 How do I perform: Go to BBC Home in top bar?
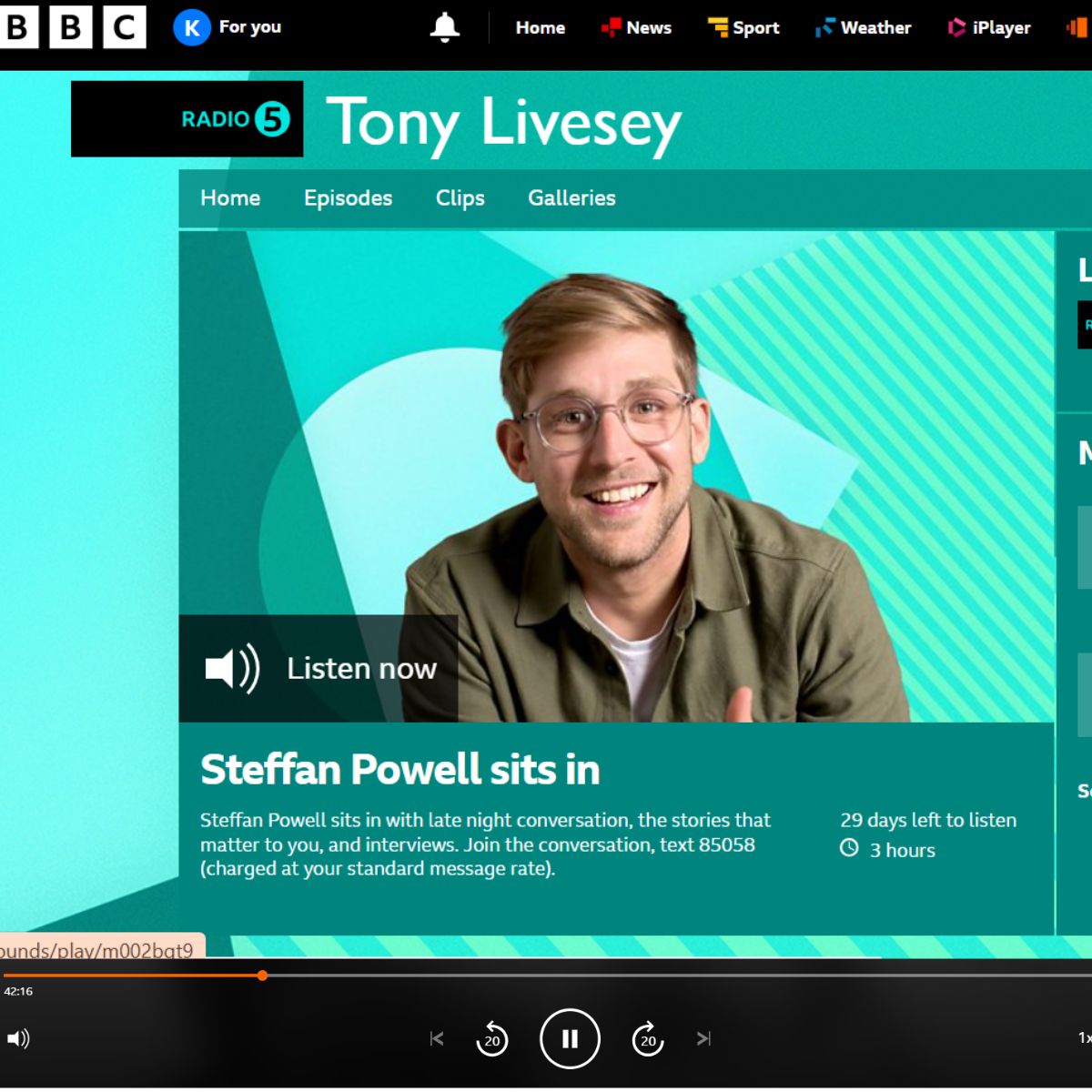pyautogui.click(x=541, y=28)
